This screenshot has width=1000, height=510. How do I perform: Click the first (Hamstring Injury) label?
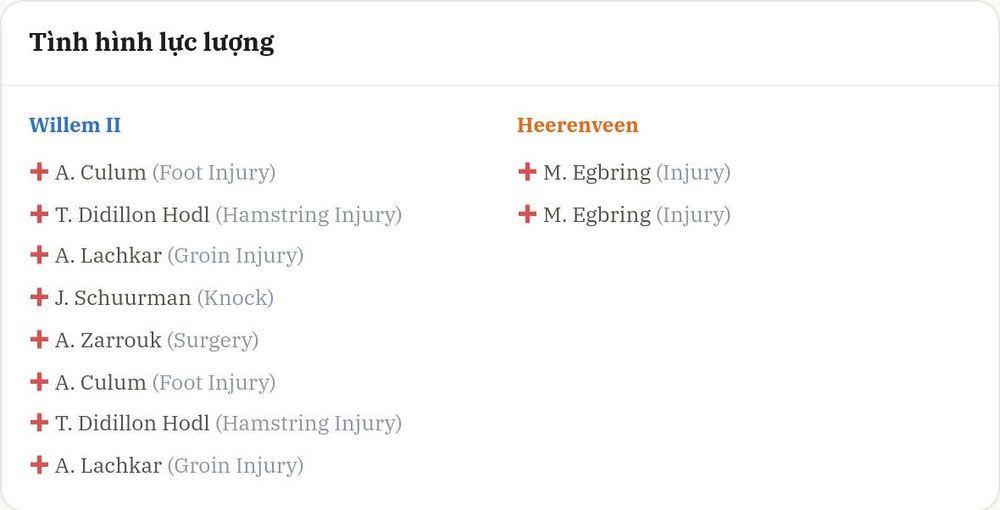point(309,215)
